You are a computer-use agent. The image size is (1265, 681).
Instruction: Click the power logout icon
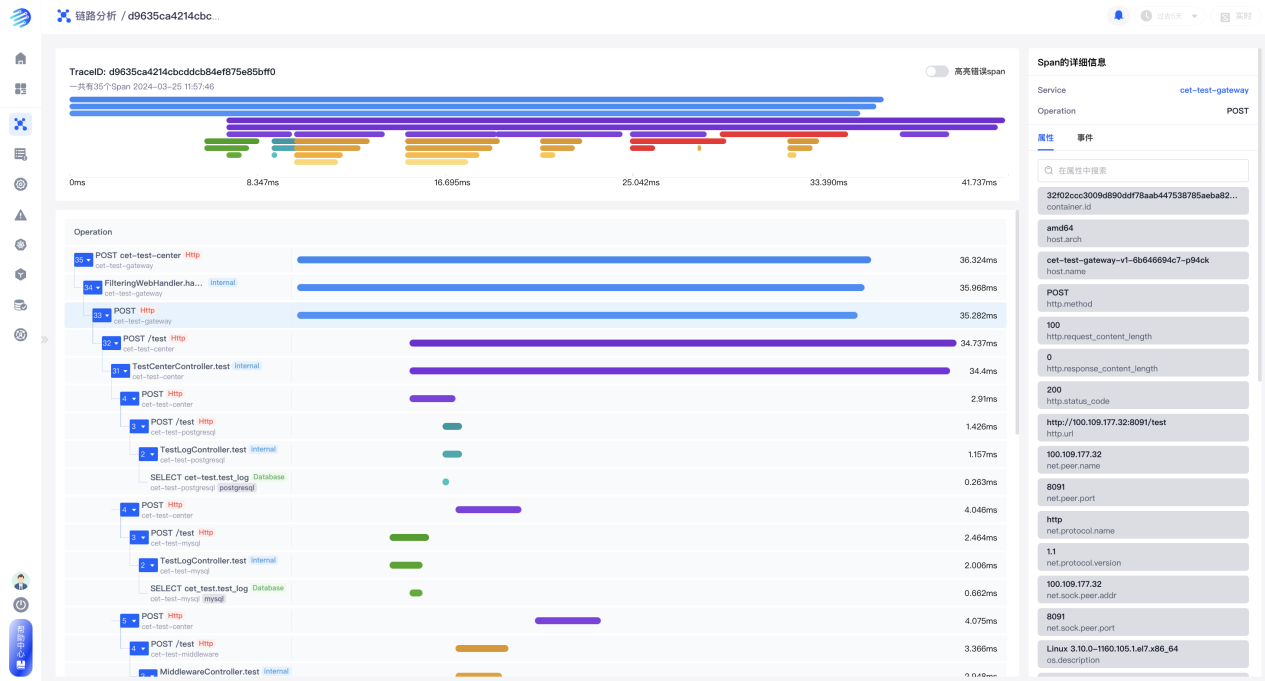tap(20, 604)
